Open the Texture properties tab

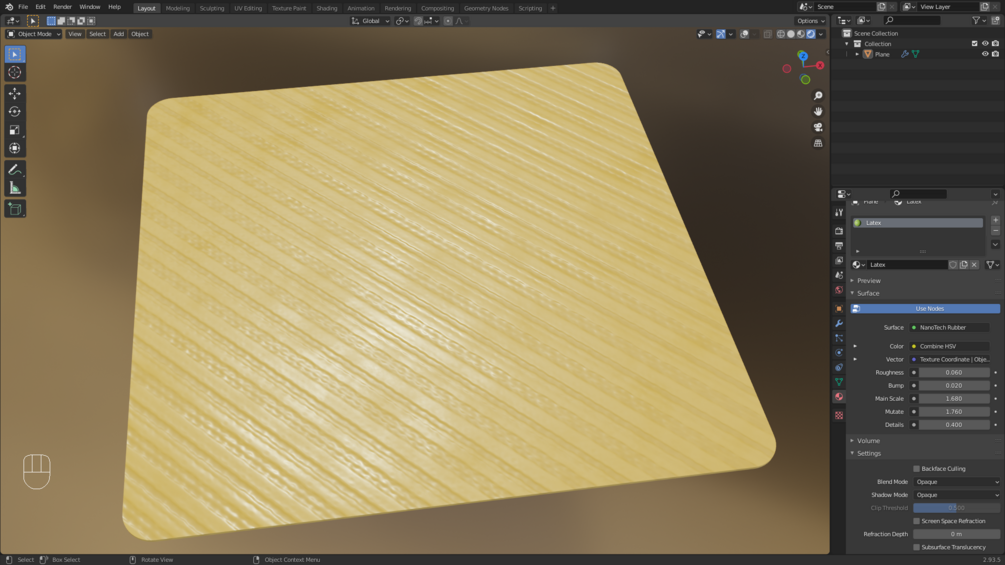tap(838, 416)
